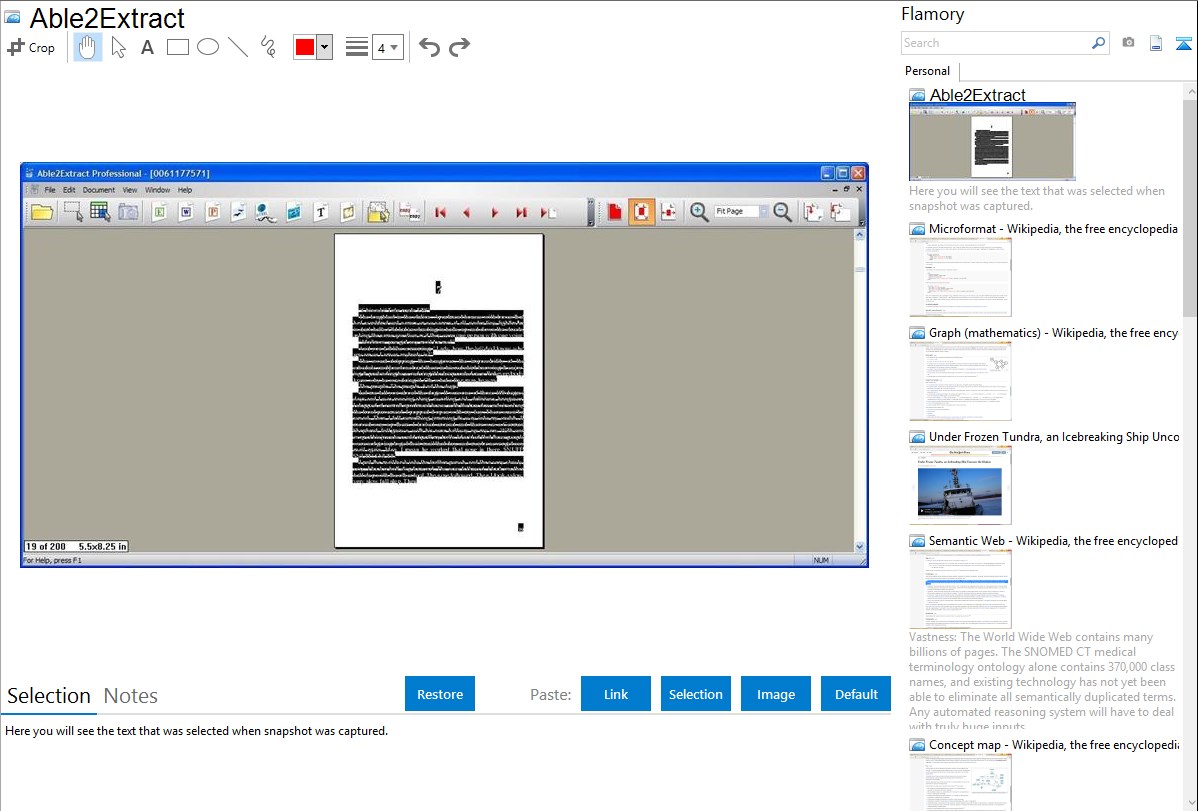Screen dimensions: 1198x811
Task: Click the Convert to Excel icon
Action: click(159, 212)
